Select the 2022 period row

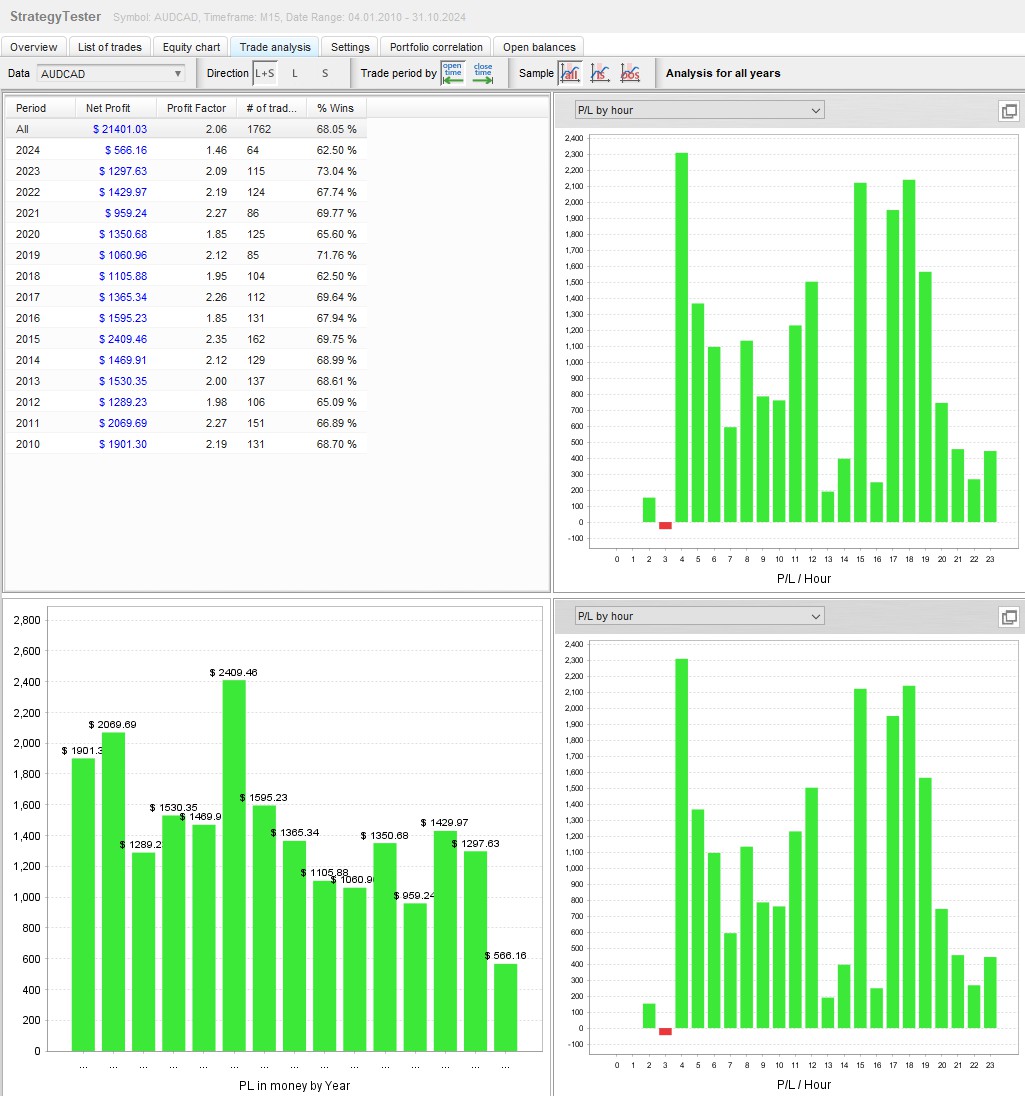[x=186, y=192]
